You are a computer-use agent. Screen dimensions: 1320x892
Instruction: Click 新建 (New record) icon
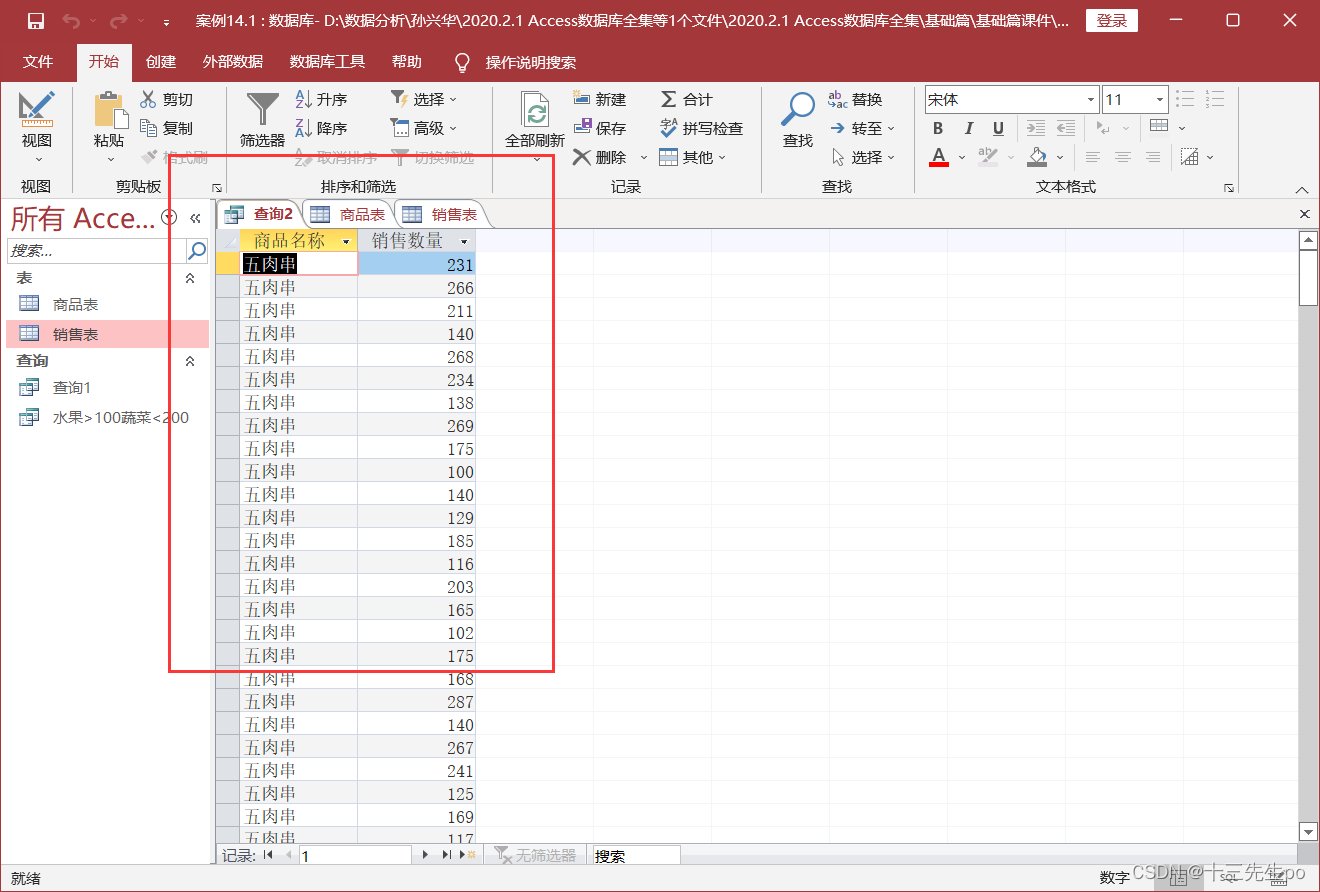tap(582, 98)
